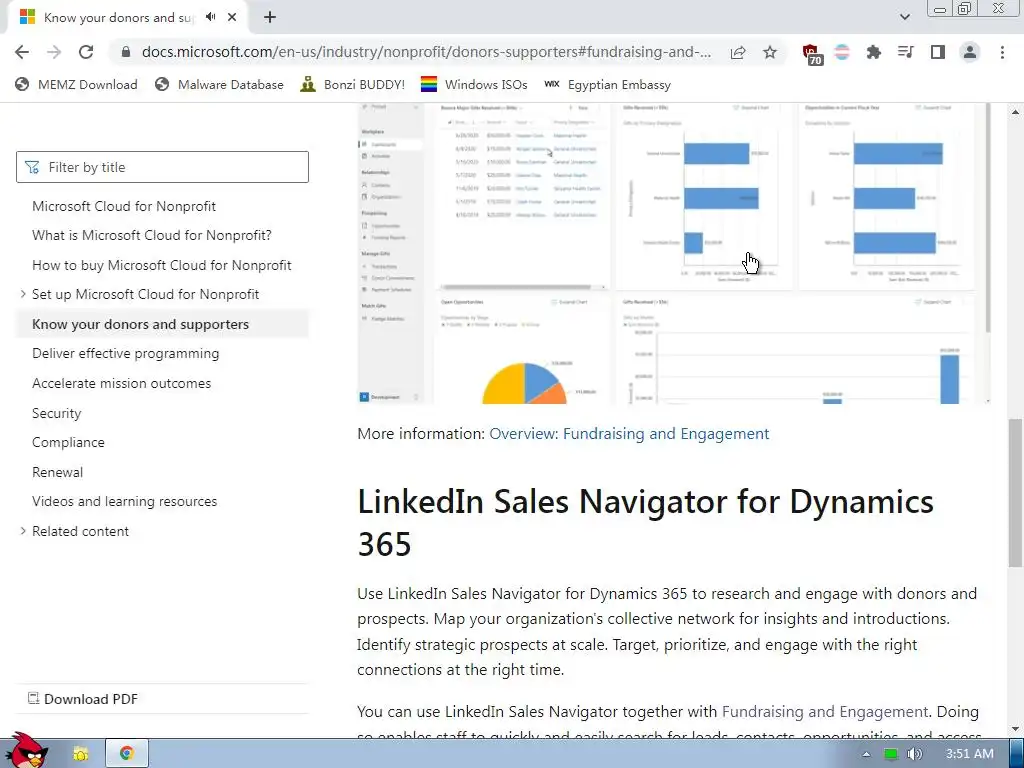Image resolution: width=1024 pixels, height=768 pixels.
Task: Open Overview: Fundraising and Engagement link
Action: 629,434
